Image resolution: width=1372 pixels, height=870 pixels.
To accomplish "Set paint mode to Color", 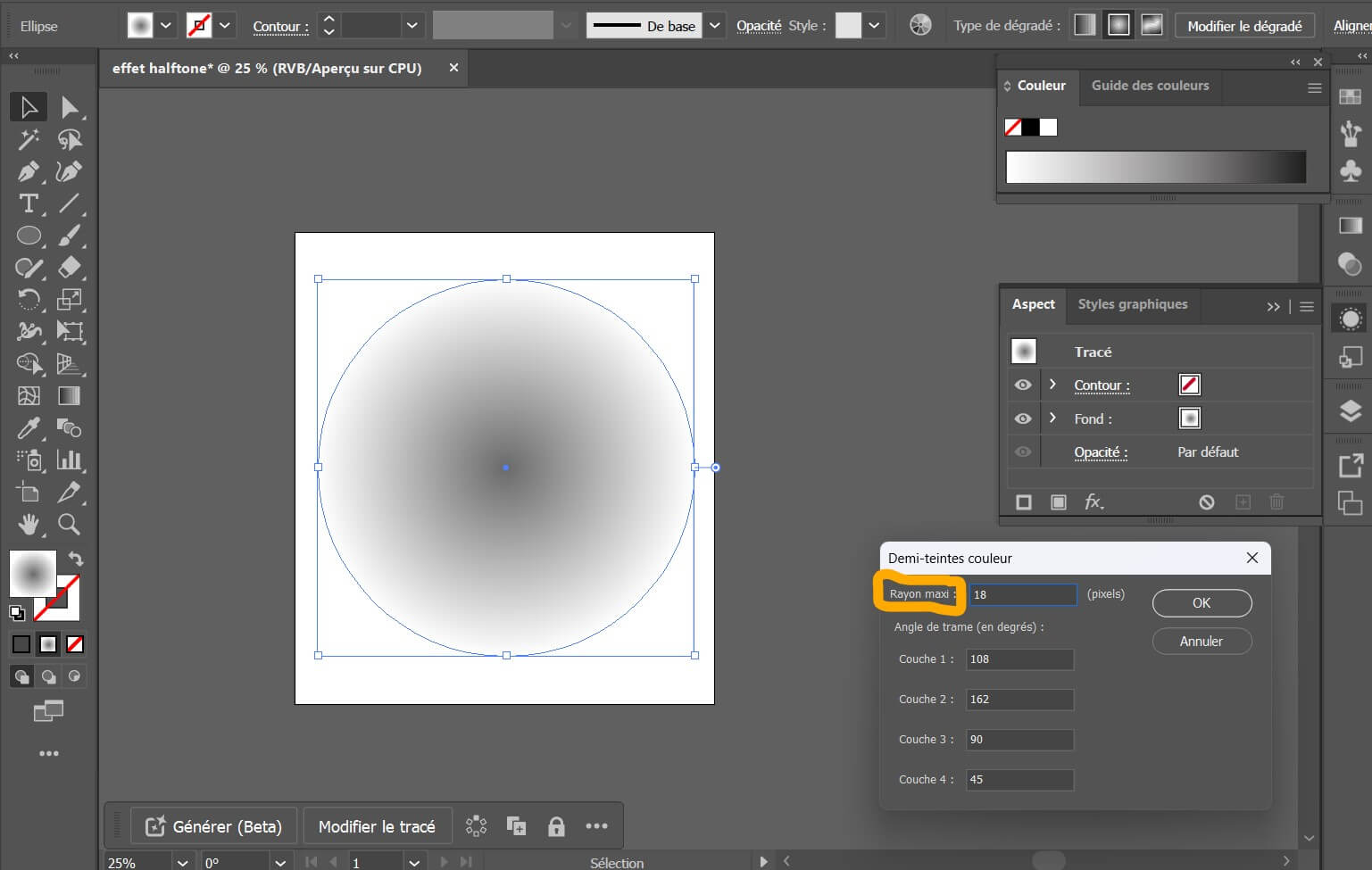I will pos(21,644).
